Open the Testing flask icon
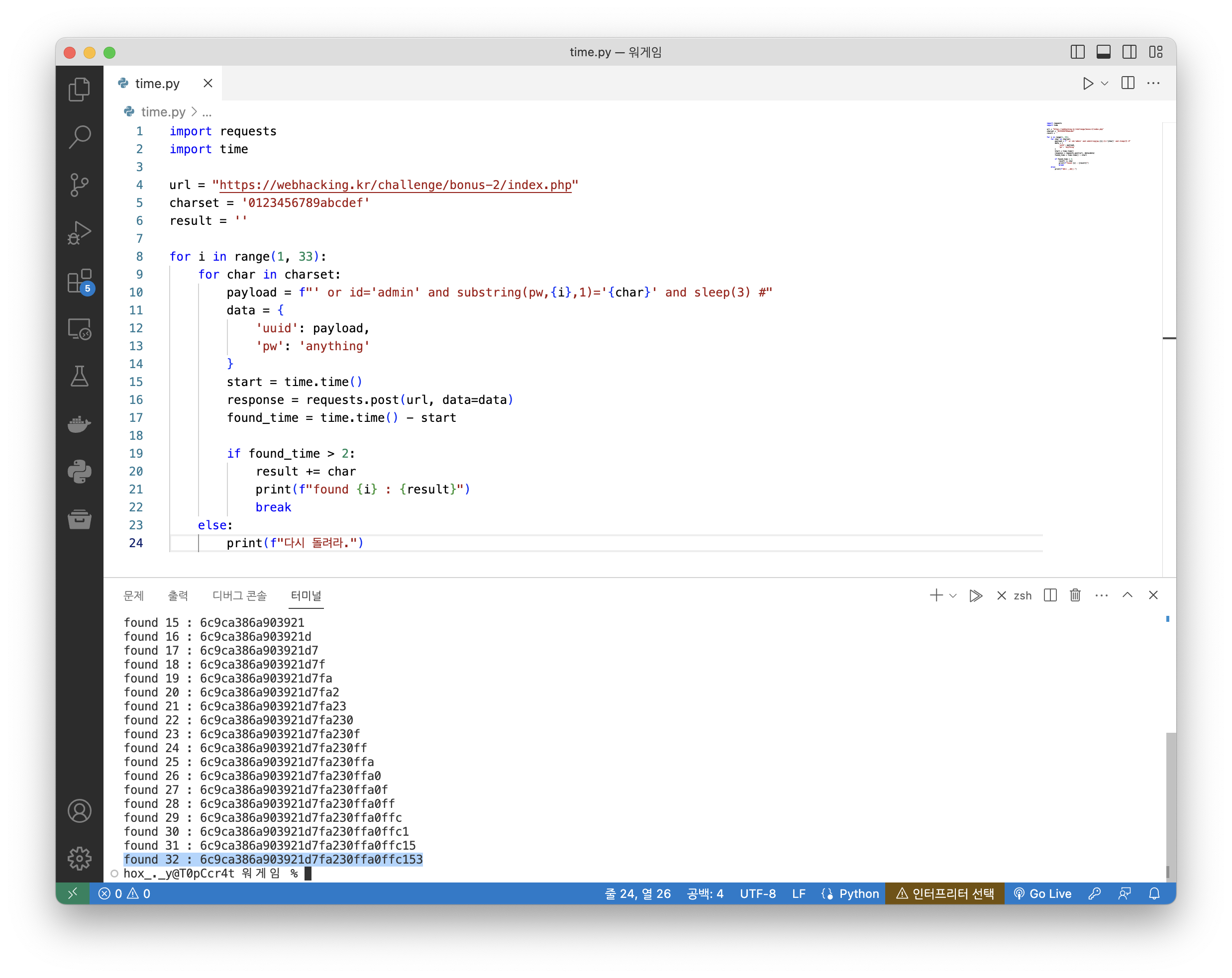This screenshot has height=978, width=1232. [x=80, y=377]
